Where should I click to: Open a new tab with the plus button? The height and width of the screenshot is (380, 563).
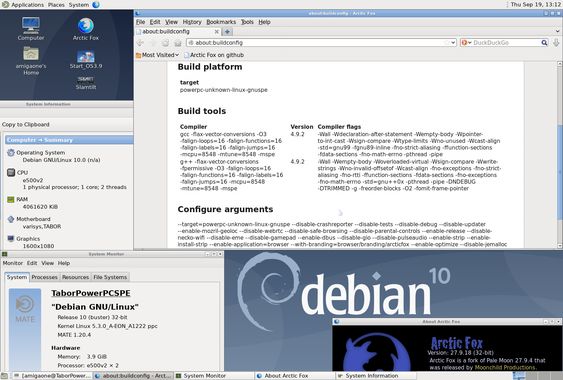pos(227,32)
